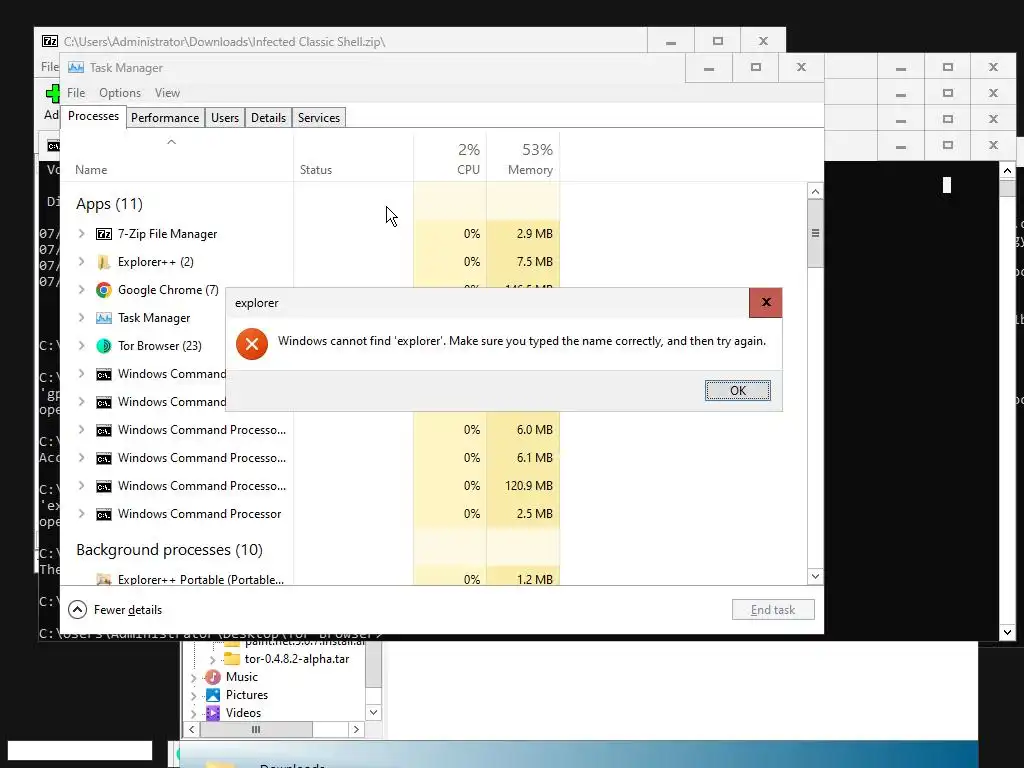Click the Task Manager process icon
Image resolution: width=1024 pixels, height=768 pixels.
[104, 318]
